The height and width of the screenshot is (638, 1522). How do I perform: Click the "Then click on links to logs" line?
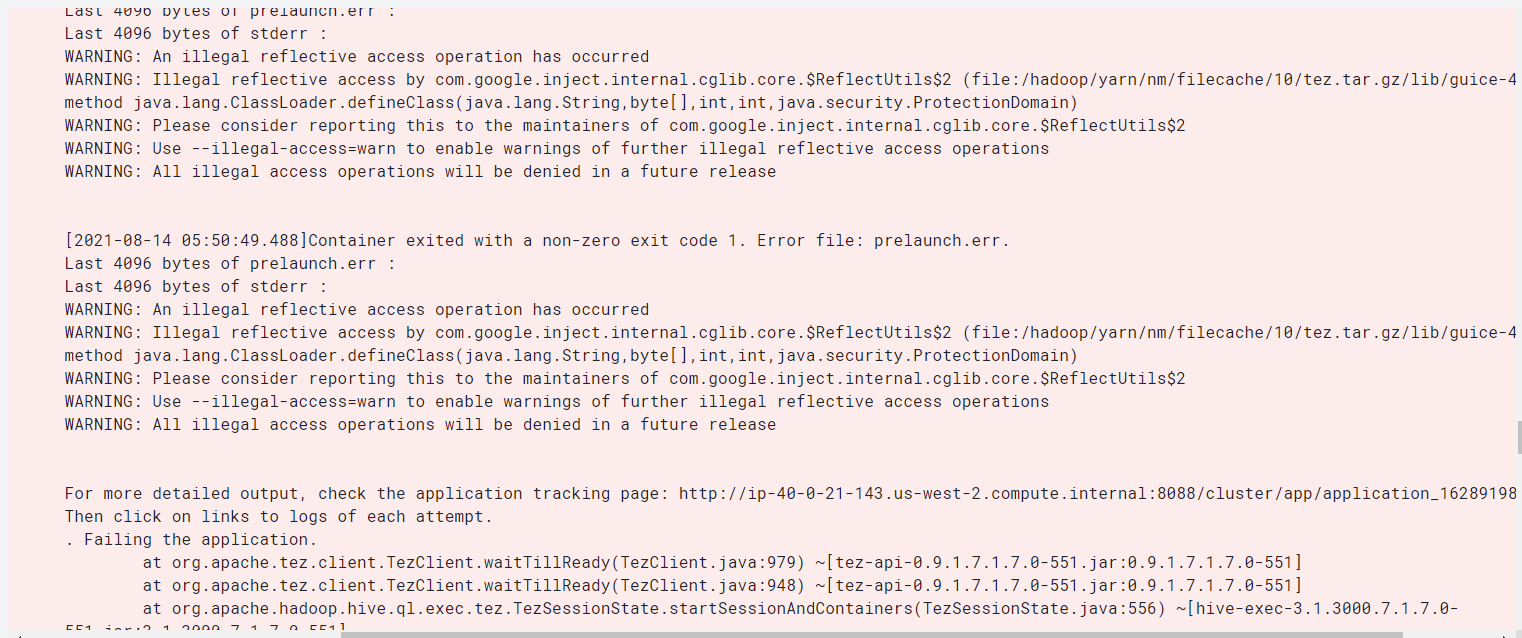[x=278, y=516]
